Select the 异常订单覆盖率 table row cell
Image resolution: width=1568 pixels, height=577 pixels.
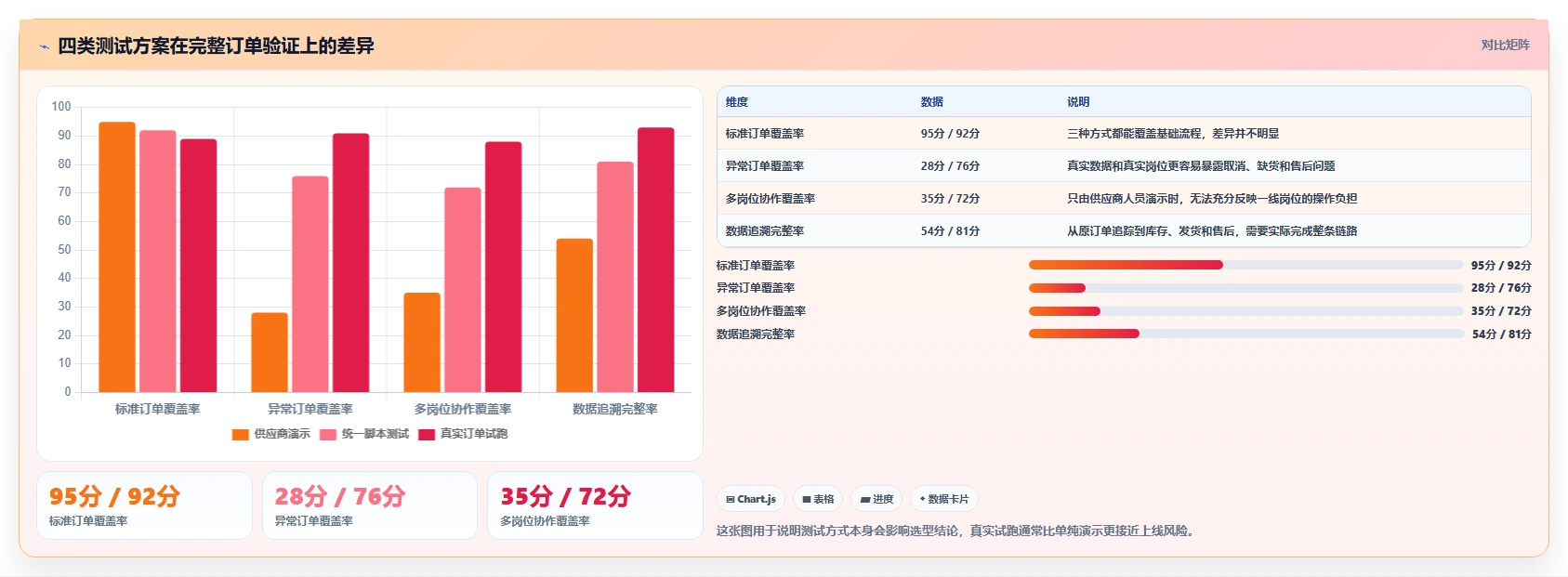765,166
